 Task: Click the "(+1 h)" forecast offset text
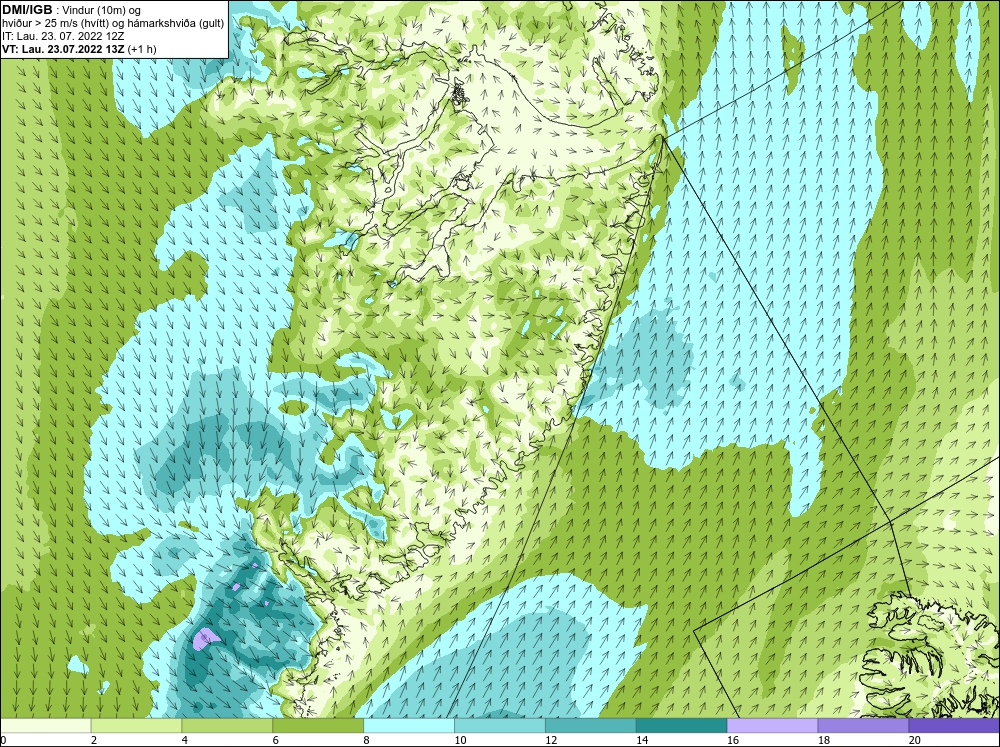click(142, 48)
